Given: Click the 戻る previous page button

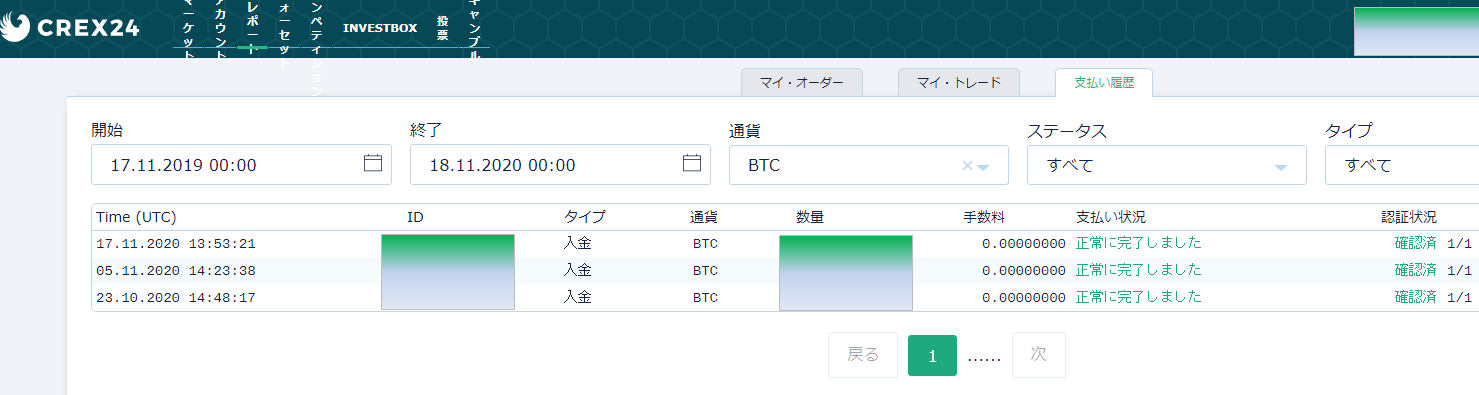Looking at the screenshot, I should [x=863, y=355].
